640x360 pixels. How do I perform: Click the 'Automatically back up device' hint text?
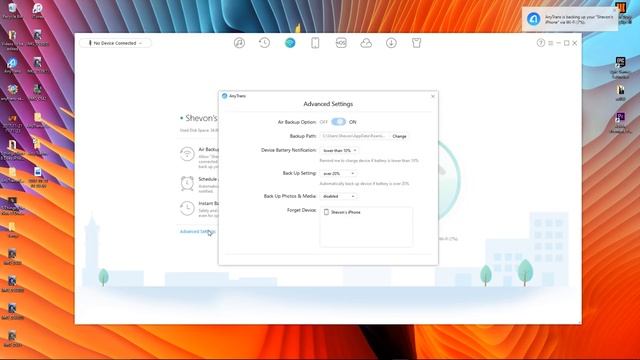click(x=364, y=184)
